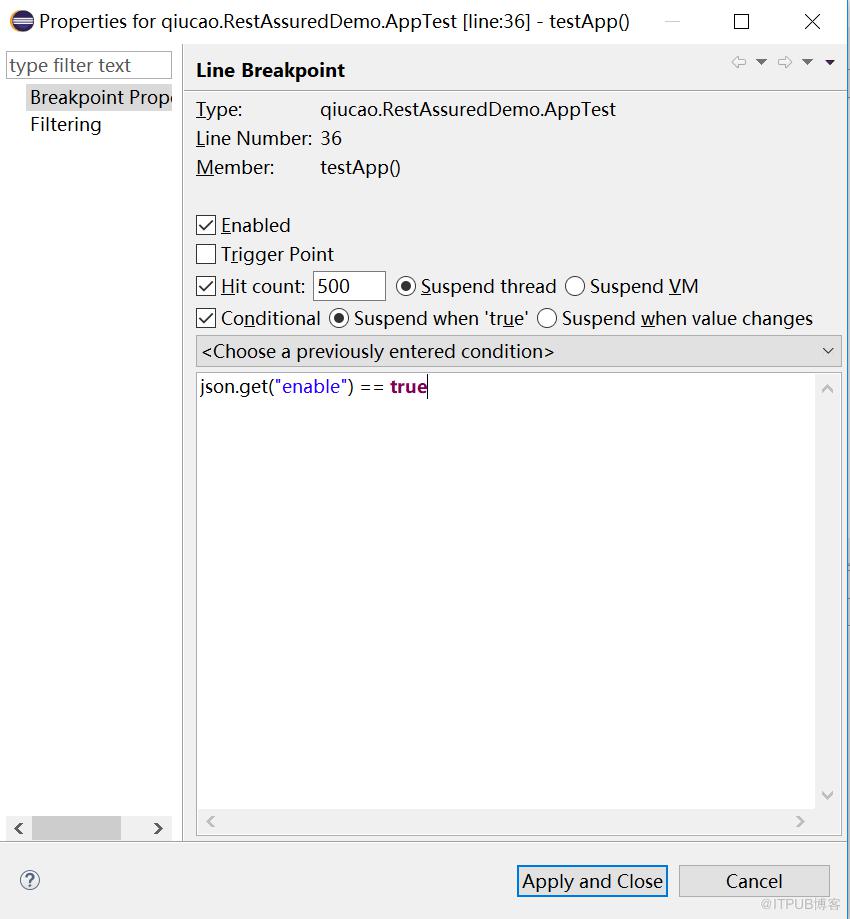850x919 pixels.
Task: Click condition editor horizontal scroll left arrow
Action: (x=211, y=822)
